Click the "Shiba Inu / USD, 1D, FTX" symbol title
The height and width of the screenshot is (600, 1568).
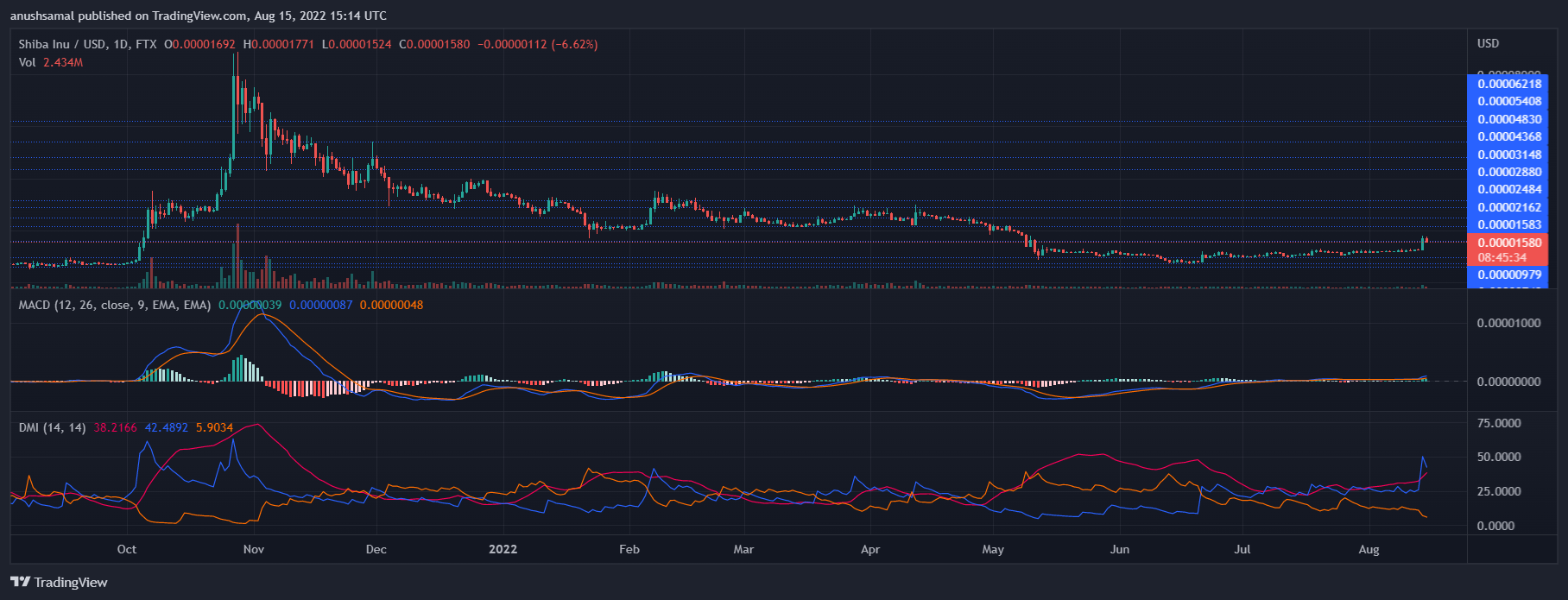pos(88,44)
